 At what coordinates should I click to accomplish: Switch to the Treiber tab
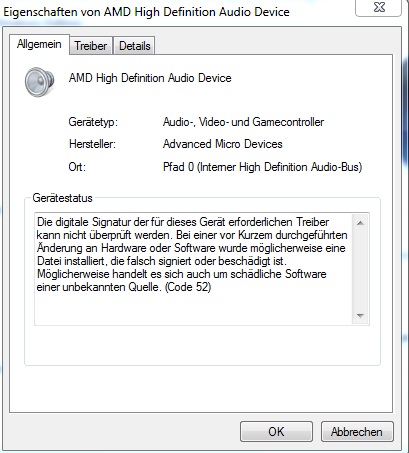[91, 46]
